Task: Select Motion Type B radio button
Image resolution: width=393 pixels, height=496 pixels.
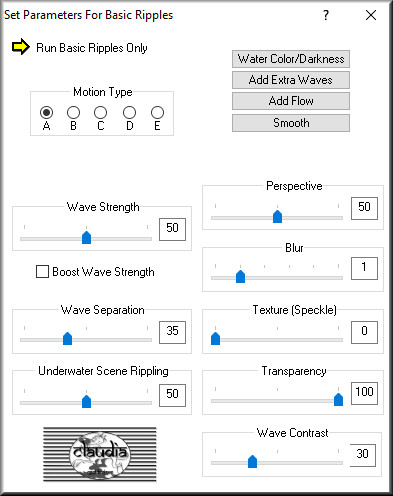Action: click(x=73, y=112)
